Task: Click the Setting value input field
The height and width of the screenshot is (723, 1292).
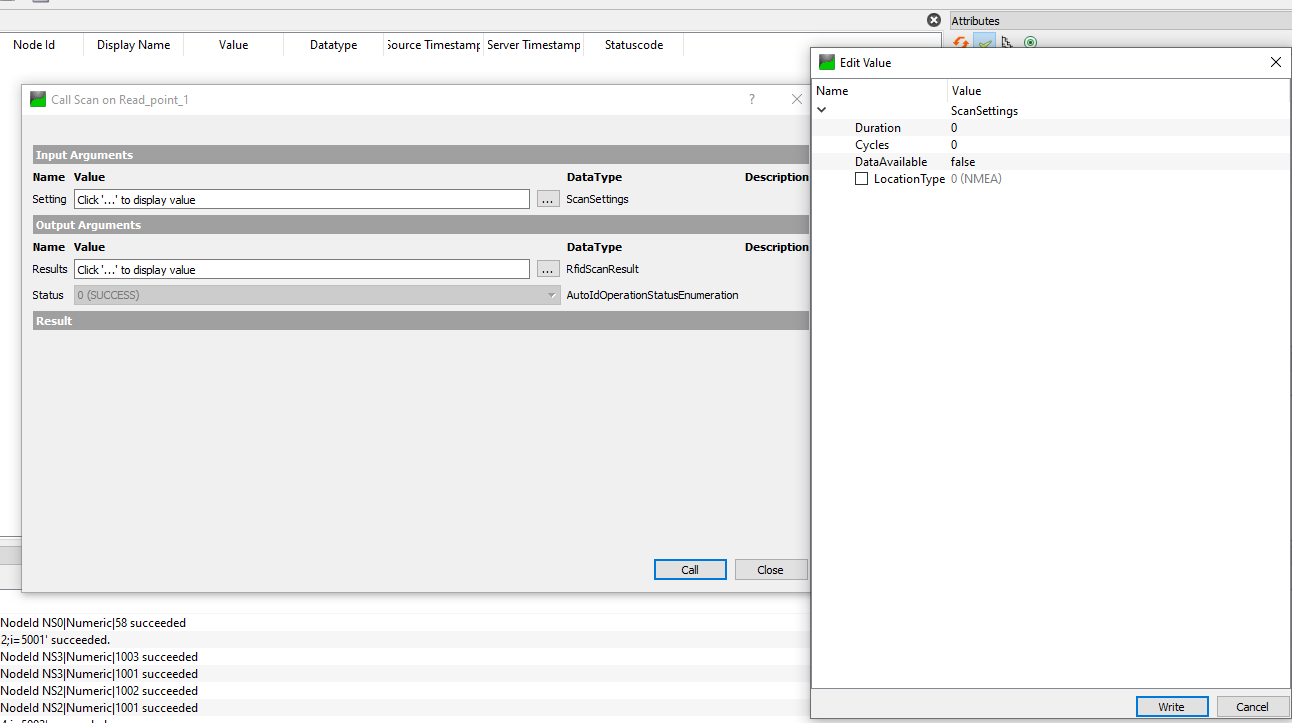Action: 300,199
